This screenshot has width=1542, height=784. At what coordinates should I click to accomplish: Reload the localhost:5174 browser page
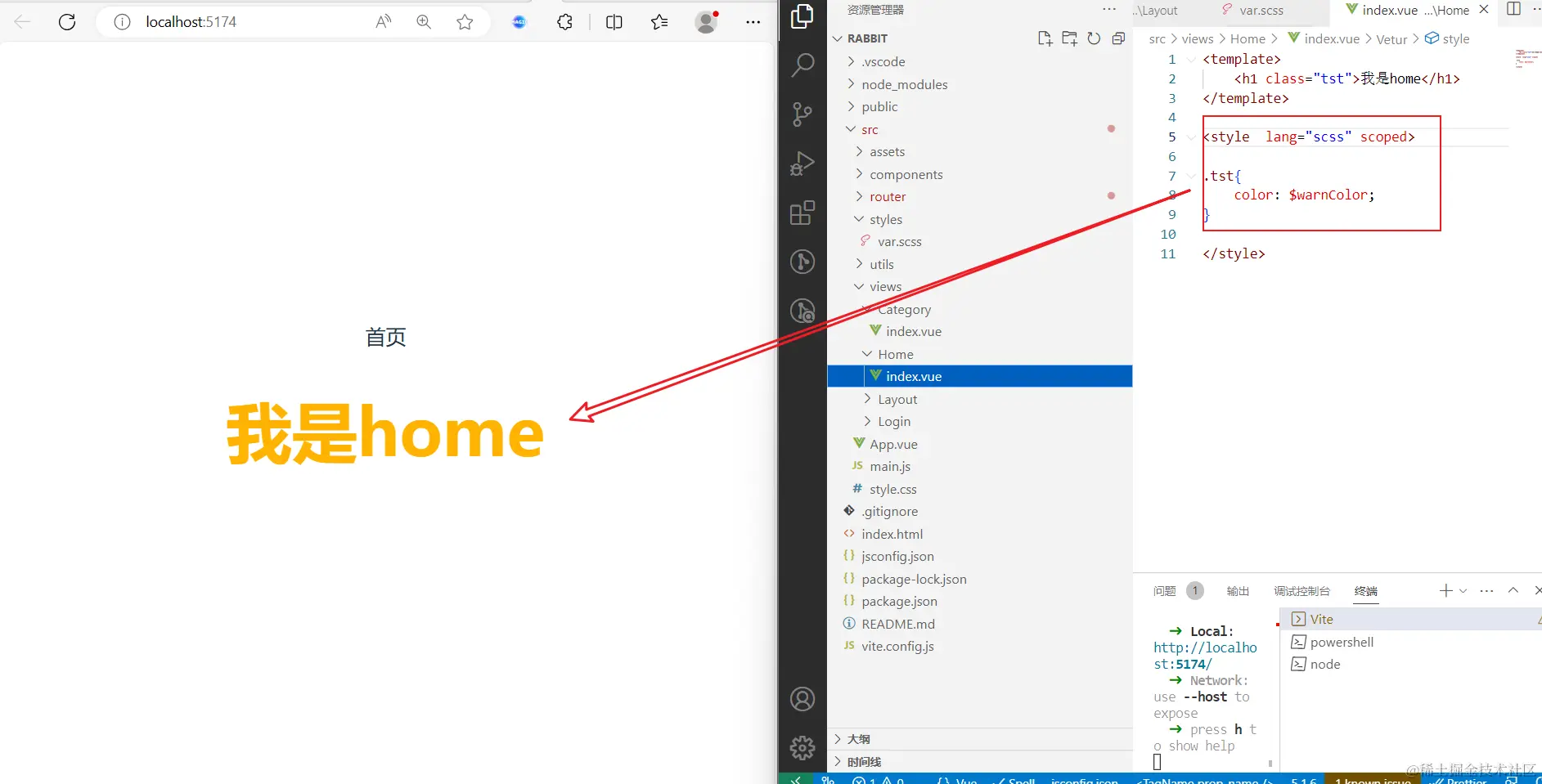[x=67, y=22]
